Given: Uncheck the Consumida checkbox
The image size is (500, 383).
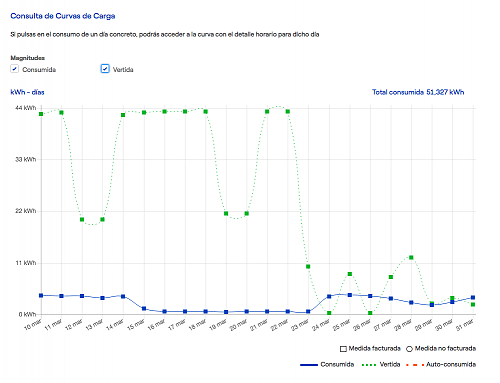Looking at the screenshot, I should pos(14,69).
